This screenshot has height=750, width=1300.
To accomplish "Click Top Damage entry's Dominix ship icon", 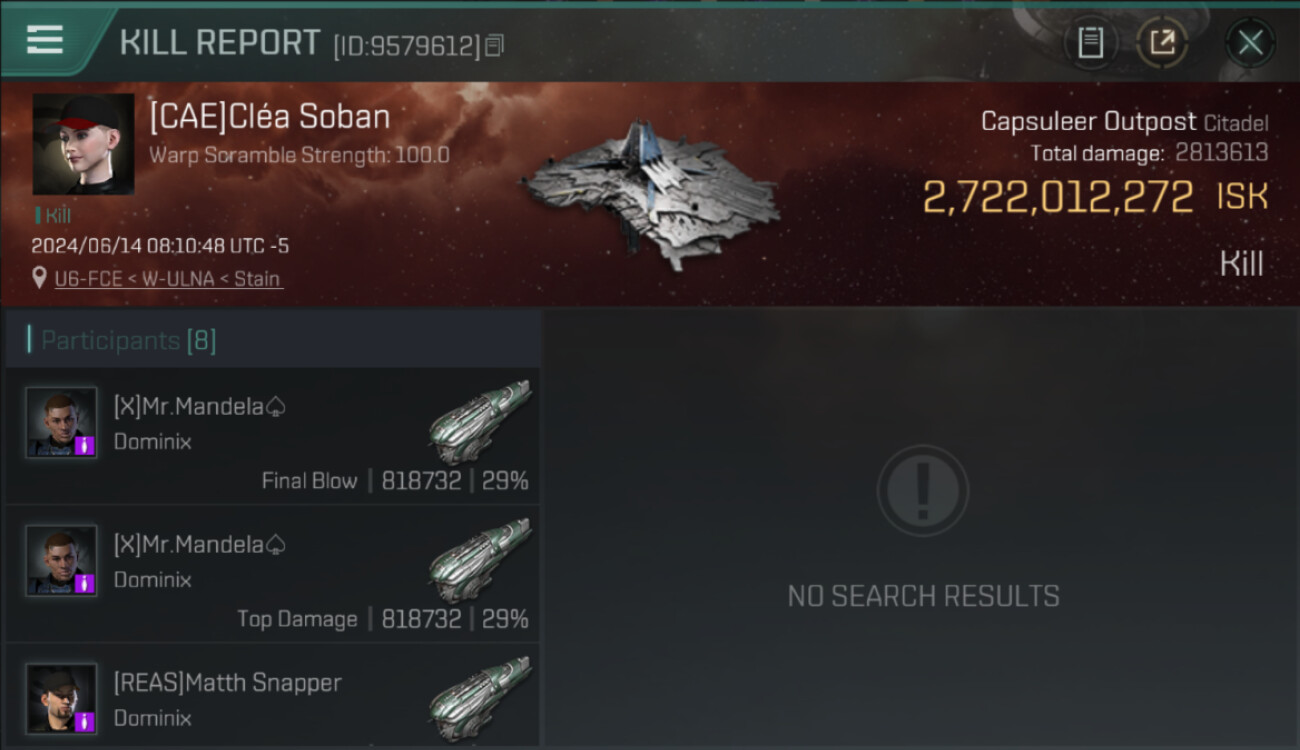I will coord(480,559).
